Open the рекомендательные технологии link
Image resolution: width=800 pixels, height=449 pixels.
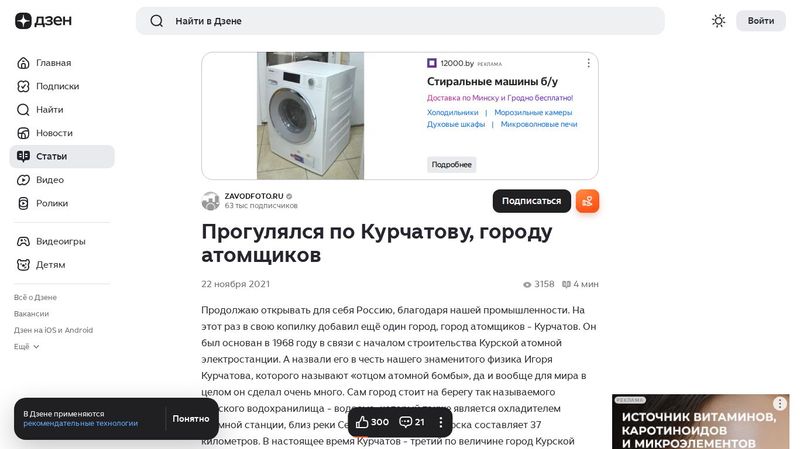[x=81, y=423]
